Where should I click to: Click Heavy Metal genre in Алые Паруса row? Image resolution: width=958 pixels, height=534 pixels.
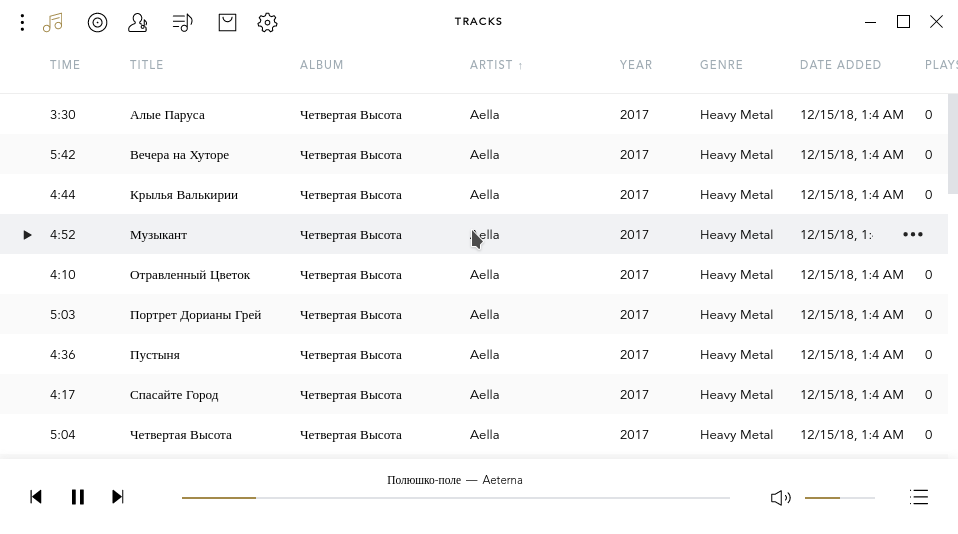click(736, 115)
